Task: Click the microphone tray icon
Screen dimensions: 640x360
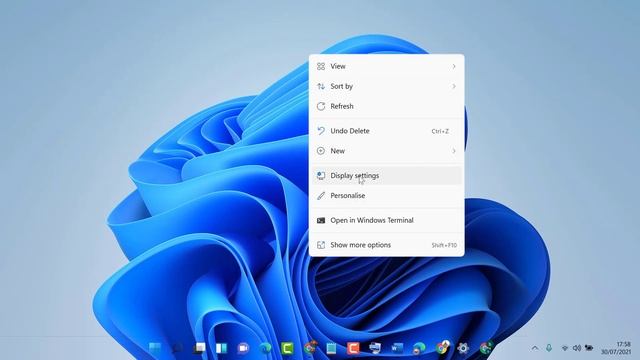Action: pos(549,348)
